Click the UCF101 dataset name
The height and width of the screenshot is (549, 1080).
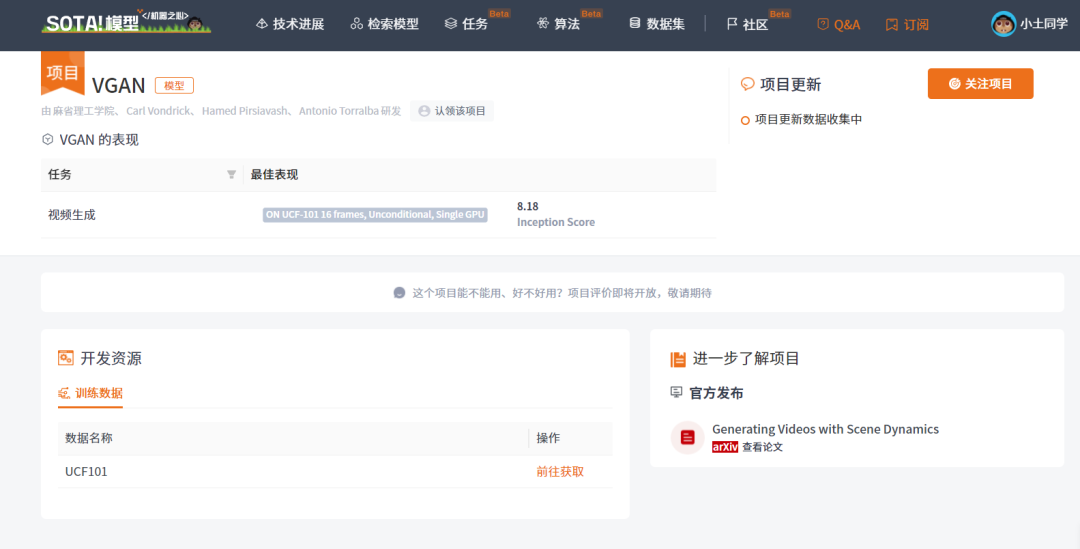(86, 471)
